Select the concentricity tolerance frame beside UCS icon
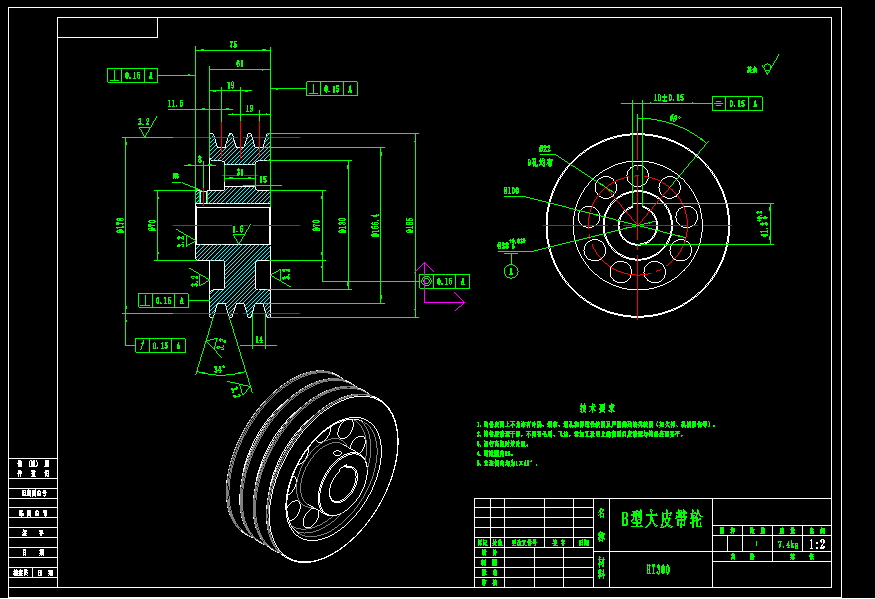This screenshot has height=599, width=875. [443, 282]
